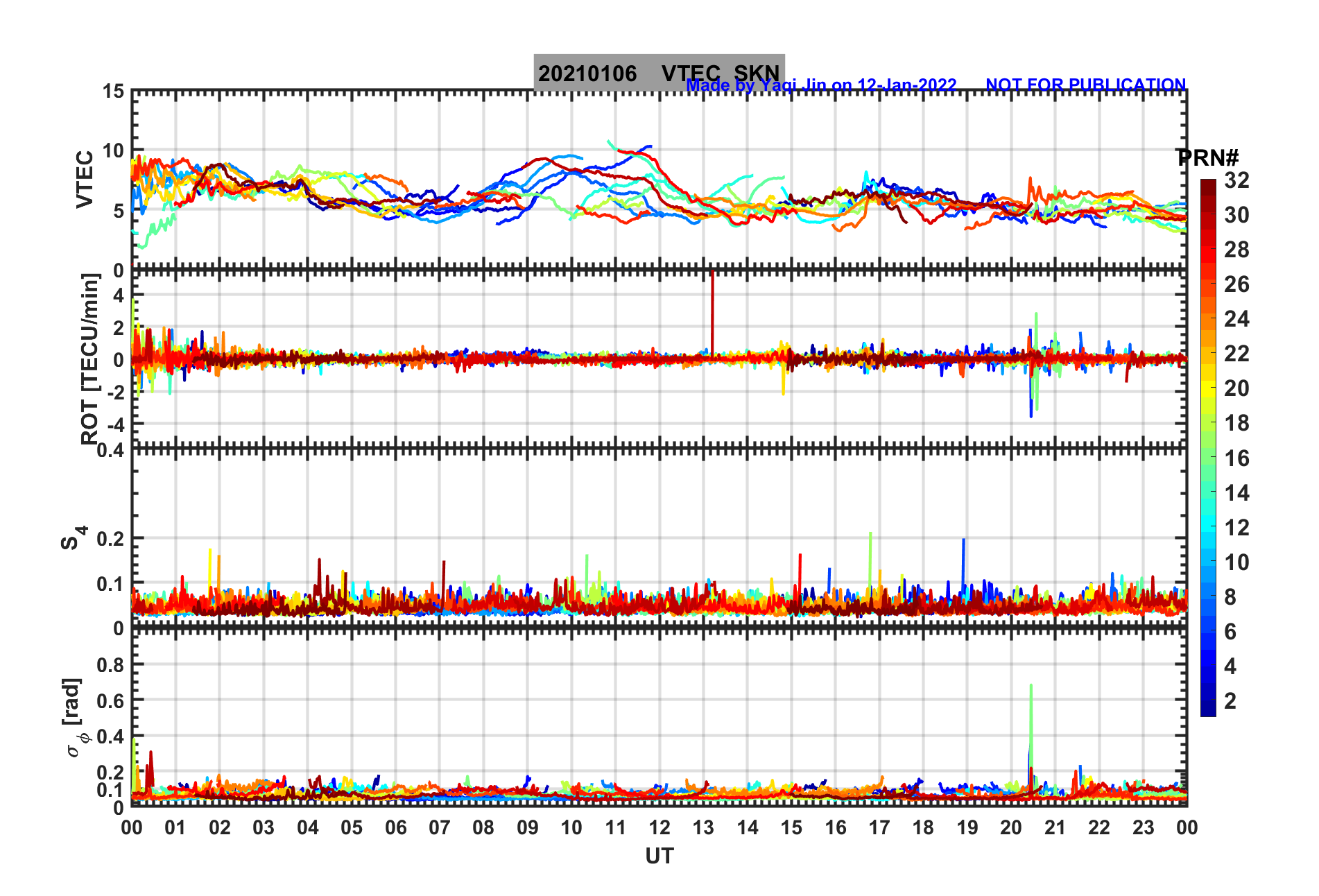
Task: Click the '05' hour tick on the UT axis
Action: click(x=352, y=827)
